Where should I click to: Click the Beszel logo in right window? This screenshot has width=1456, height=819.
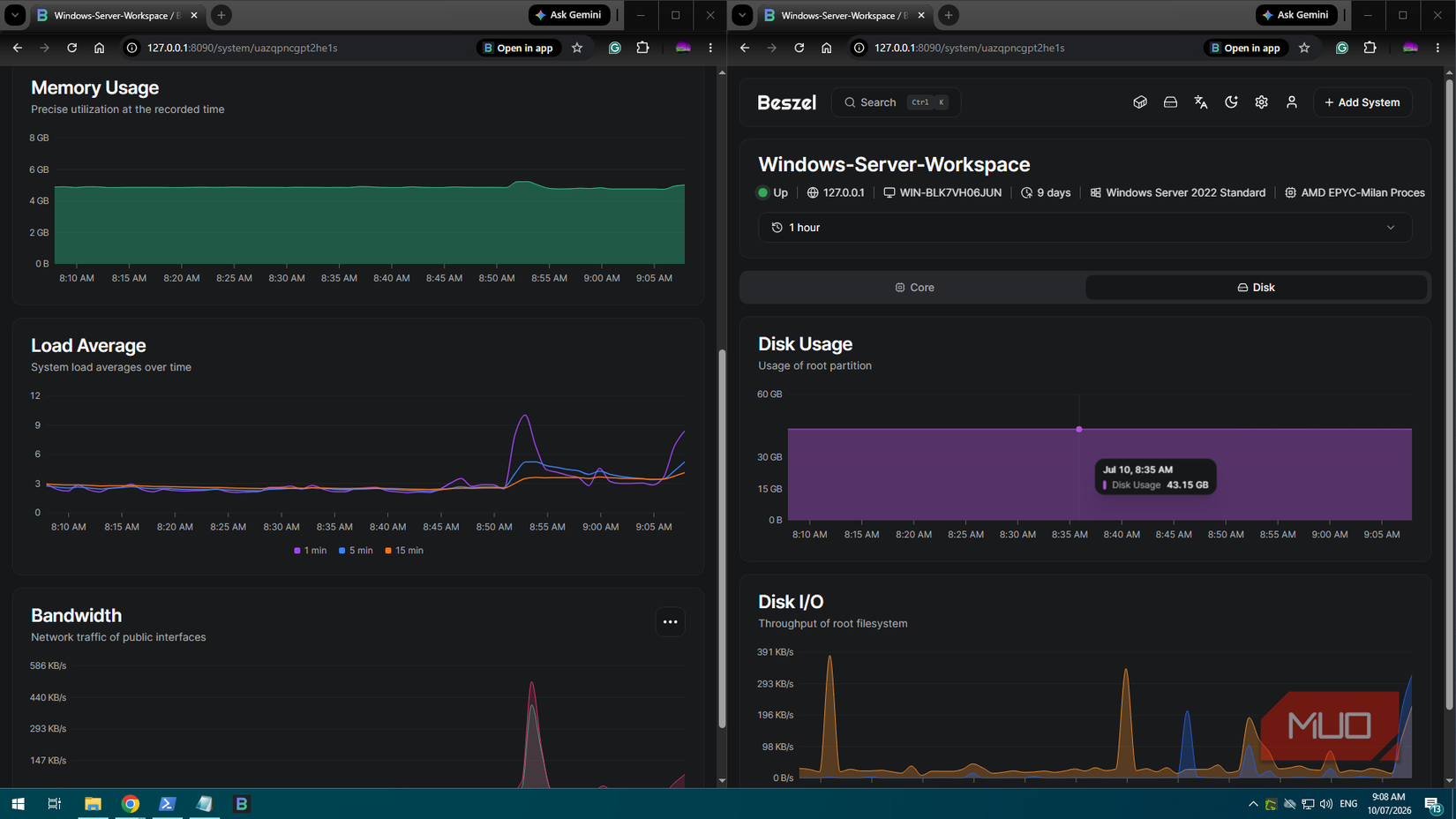(786, 102)
